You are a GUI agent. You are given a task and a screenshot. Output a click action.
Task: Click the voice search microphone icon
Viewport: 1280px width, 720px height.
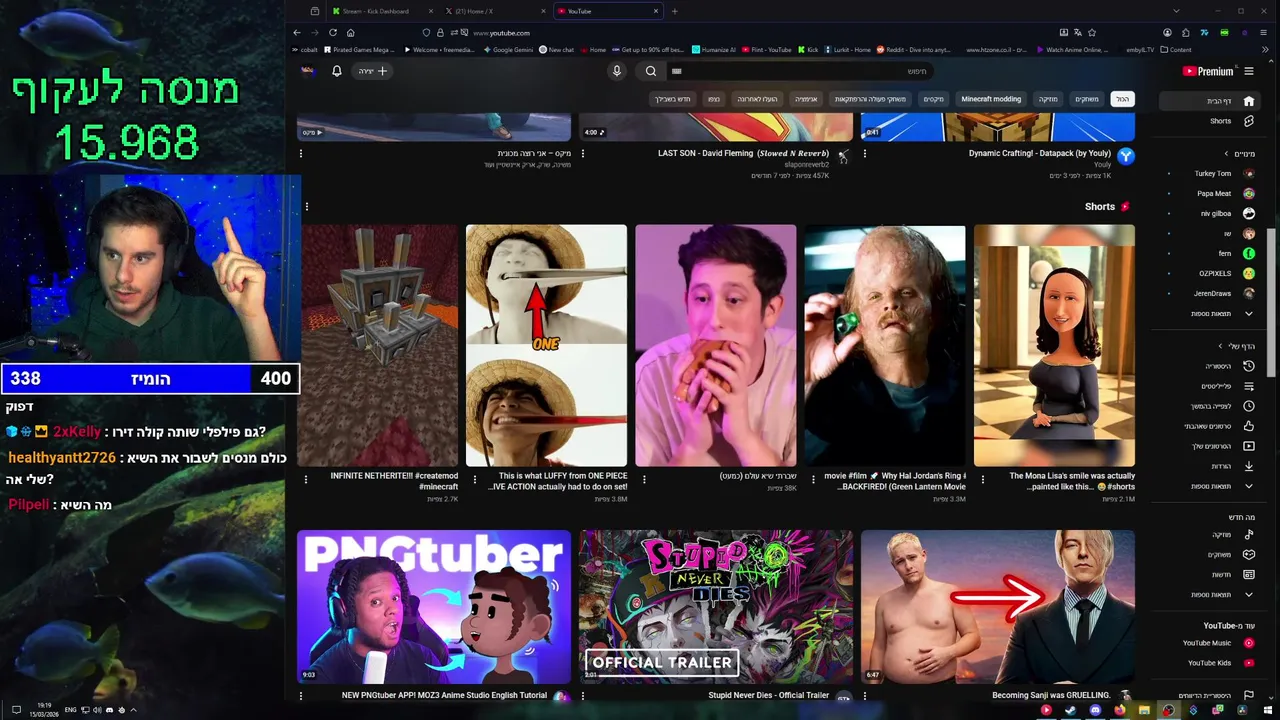[617, 71]
